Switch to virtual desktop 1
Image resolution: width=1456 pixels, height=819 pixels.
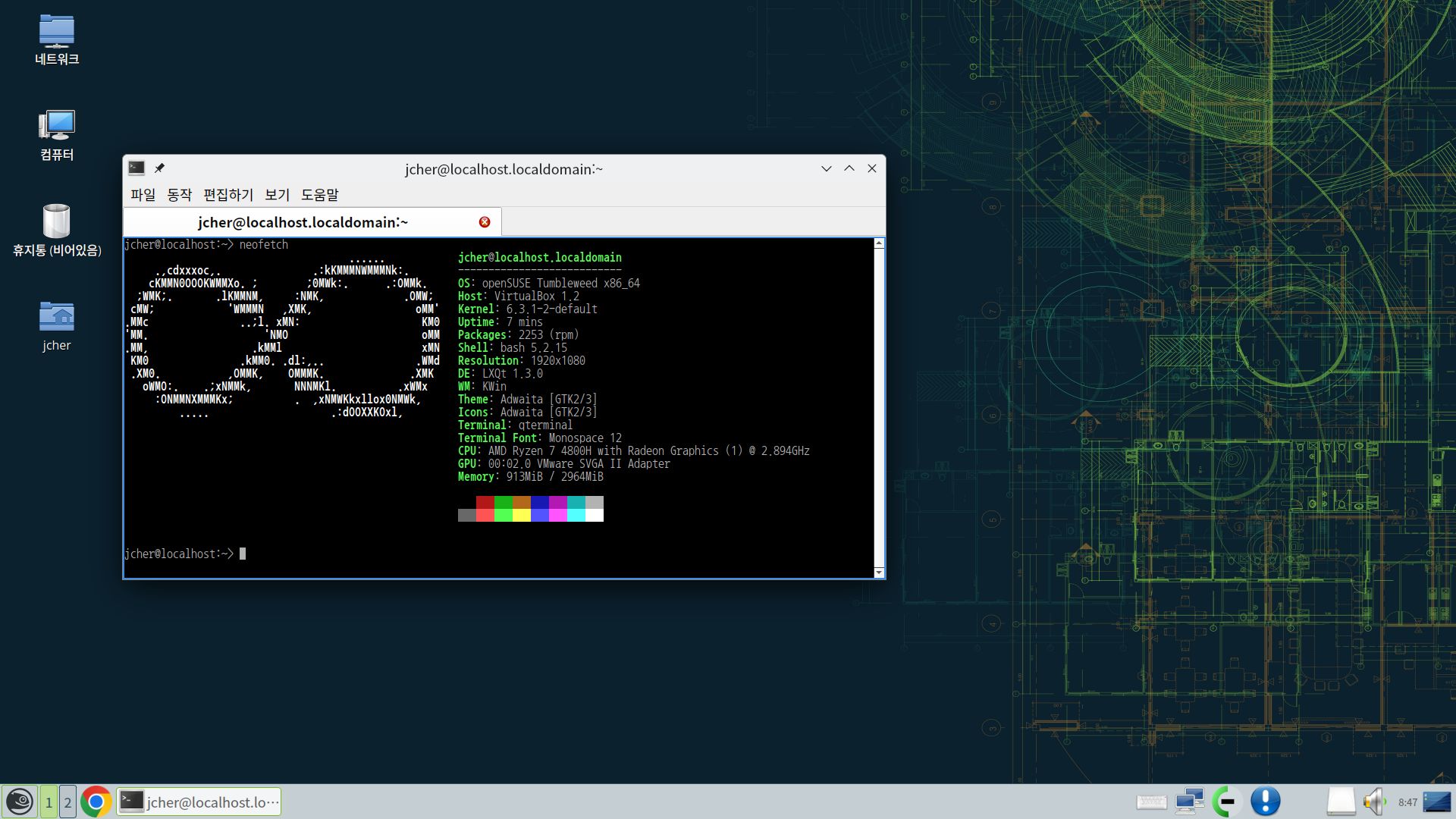pyautogui.click(x=49, y=802)
